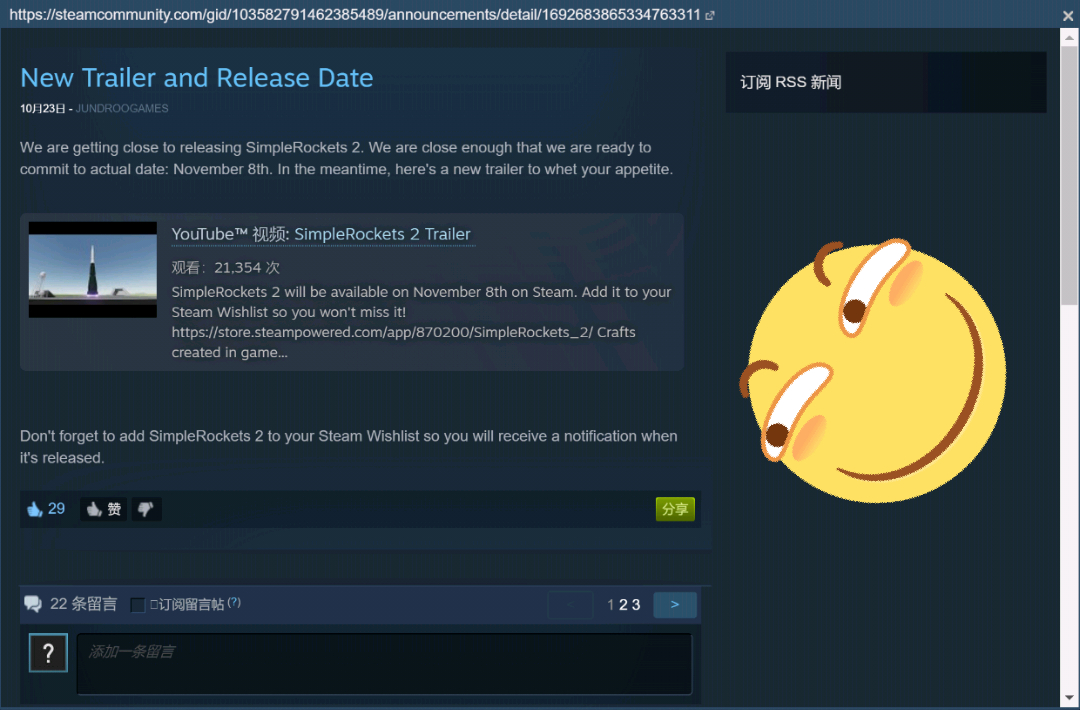The image size is (1080, 710).
Task: Open the external link icon beside the URL
Action: 709,15
